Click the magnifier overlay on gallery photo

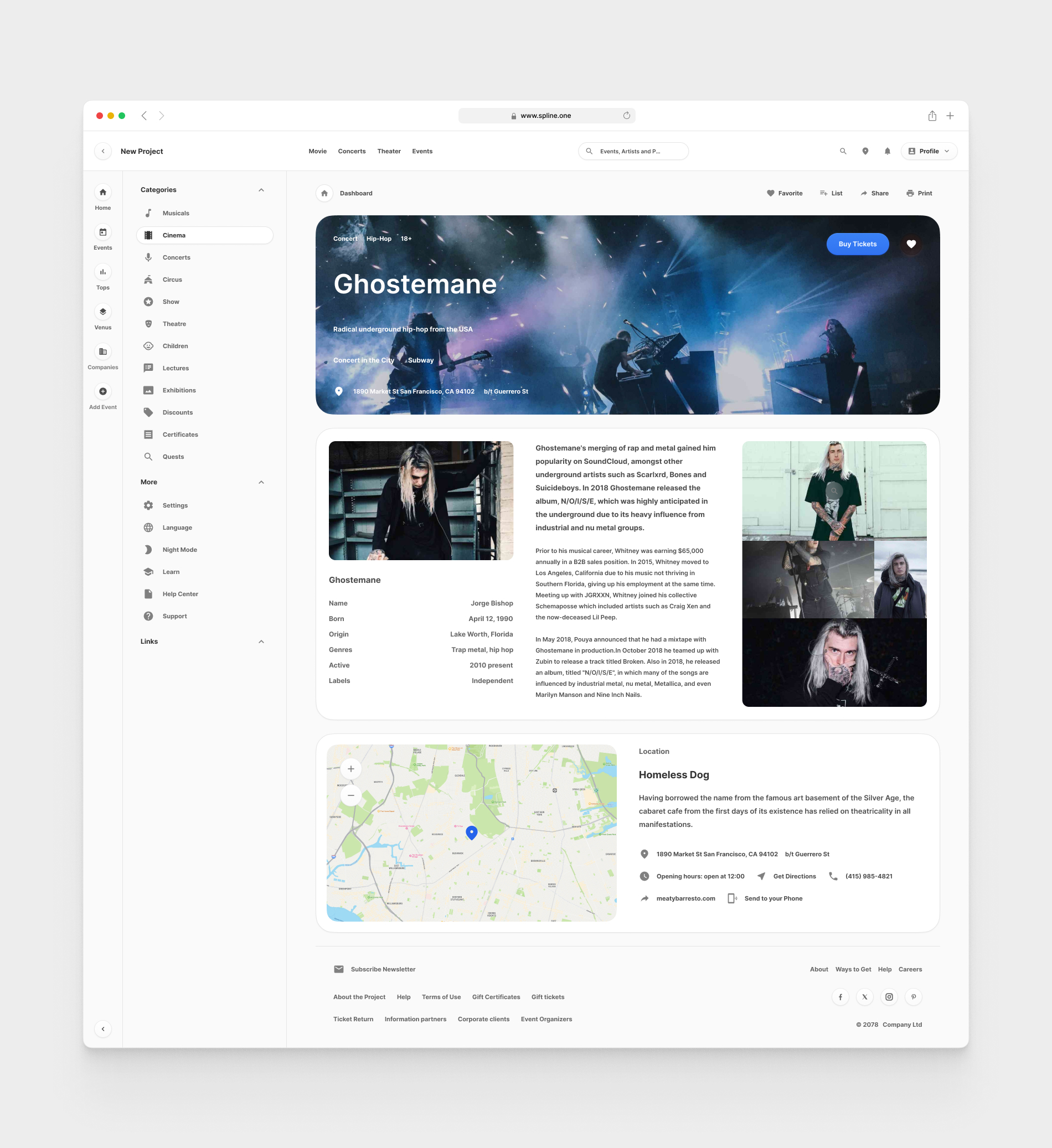834,490
